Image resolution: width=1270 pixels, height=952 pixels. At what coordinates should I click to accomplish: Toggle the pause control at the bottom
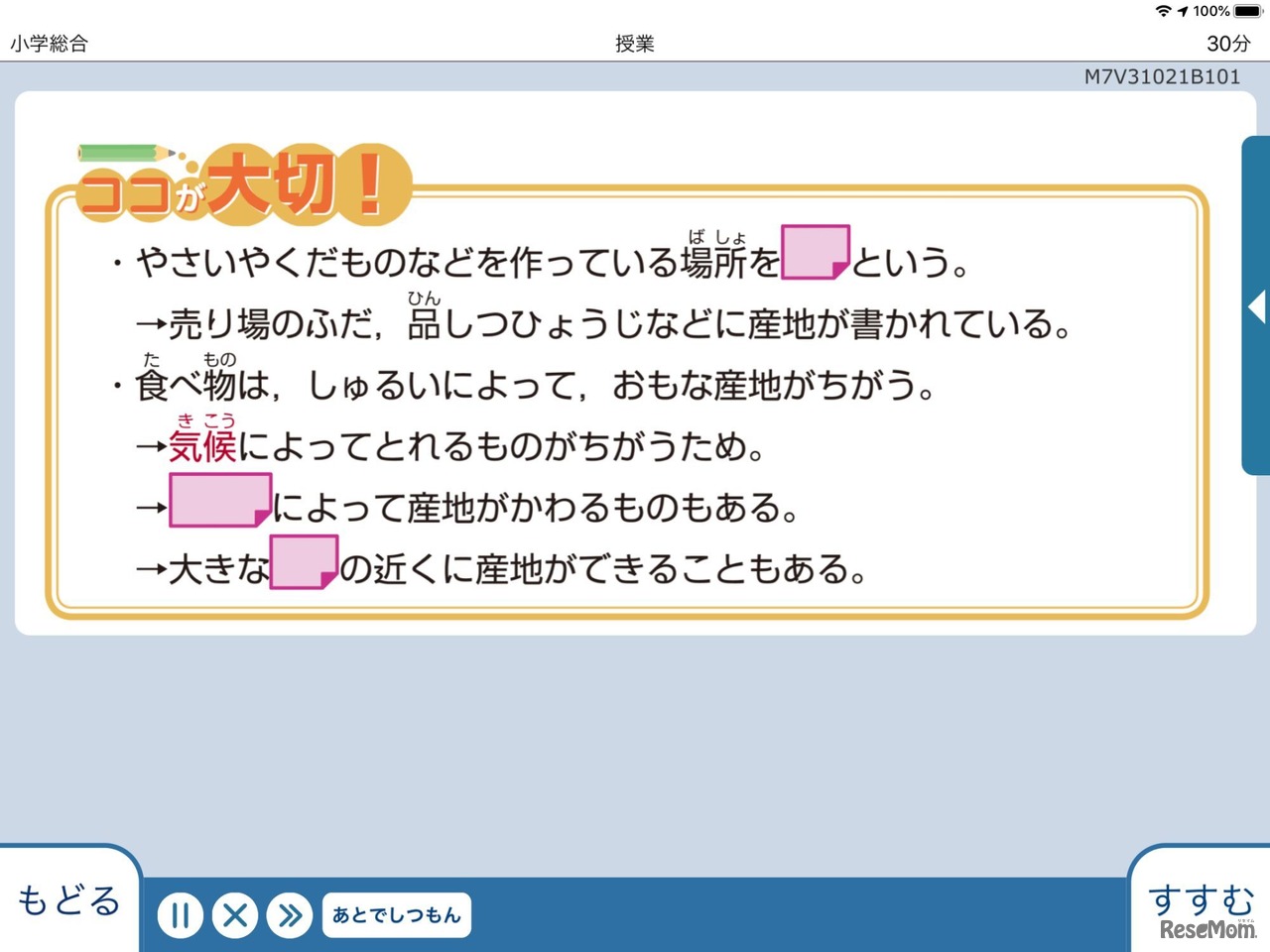pyautogui.click(x=180, y=916)
